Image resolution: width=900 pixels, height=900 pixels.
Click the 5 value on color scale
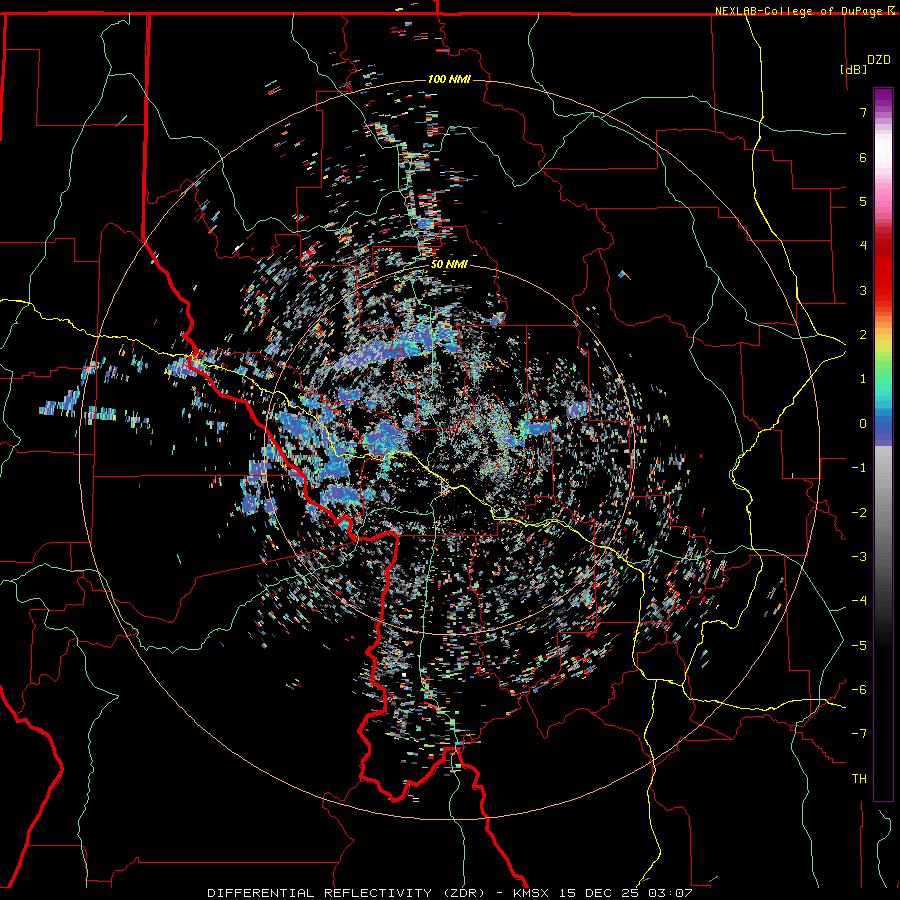point(863,201)
